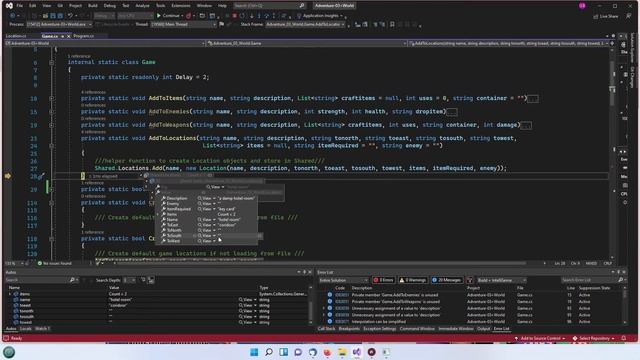Click the Application Insights toolbar icon
The height and width of the screenshot is (360, 640).
pos(299,16)
